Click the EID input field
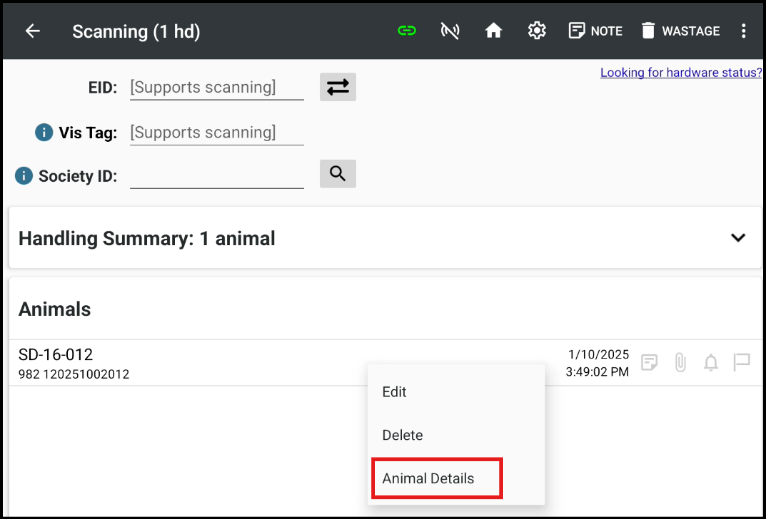The height and width of the screenshot is (519, 766). pos(217,88)
